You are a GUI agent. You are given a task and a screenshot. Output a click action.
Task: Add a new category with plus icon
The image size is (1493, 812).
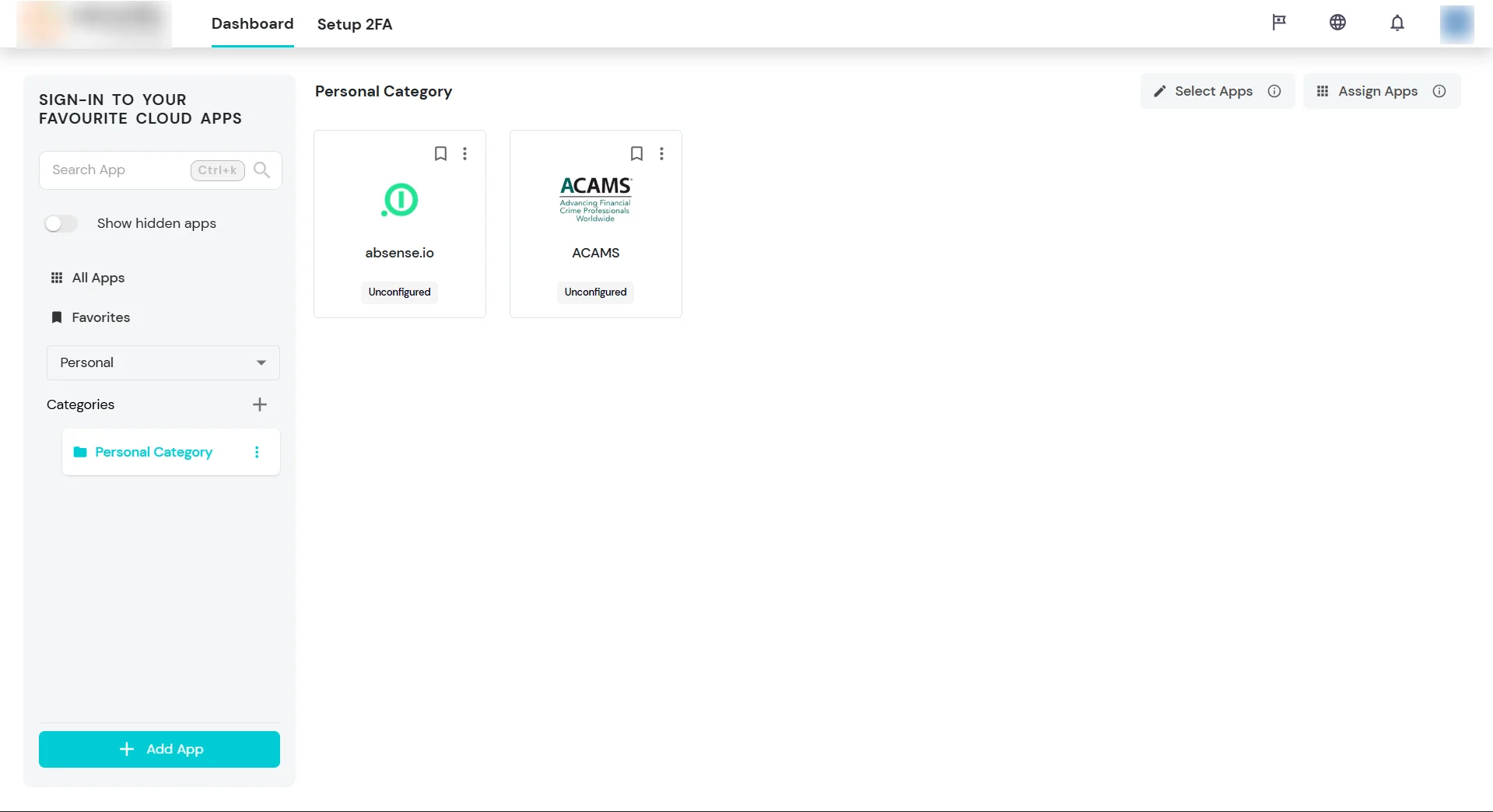pos(260,404)
